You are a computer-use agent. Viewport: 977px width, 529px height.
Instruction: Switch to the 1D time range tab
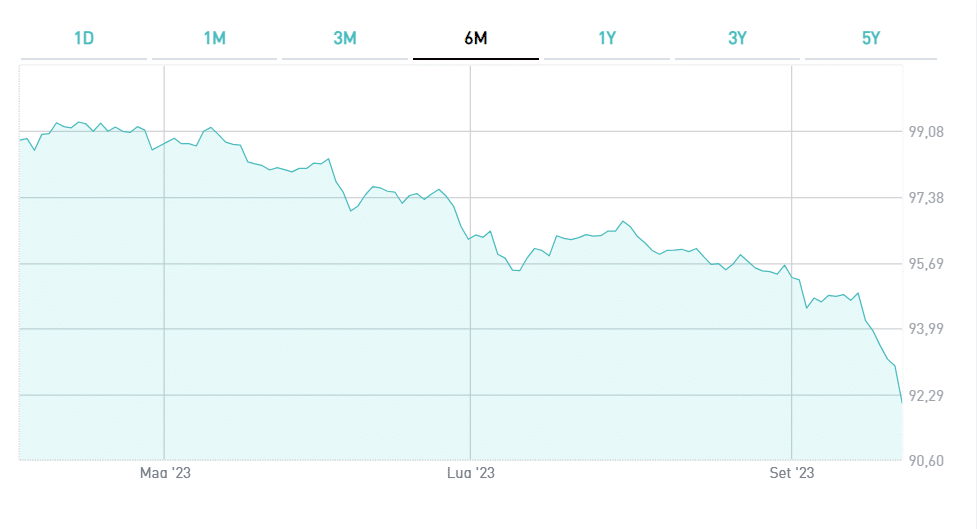coord(84,39)
